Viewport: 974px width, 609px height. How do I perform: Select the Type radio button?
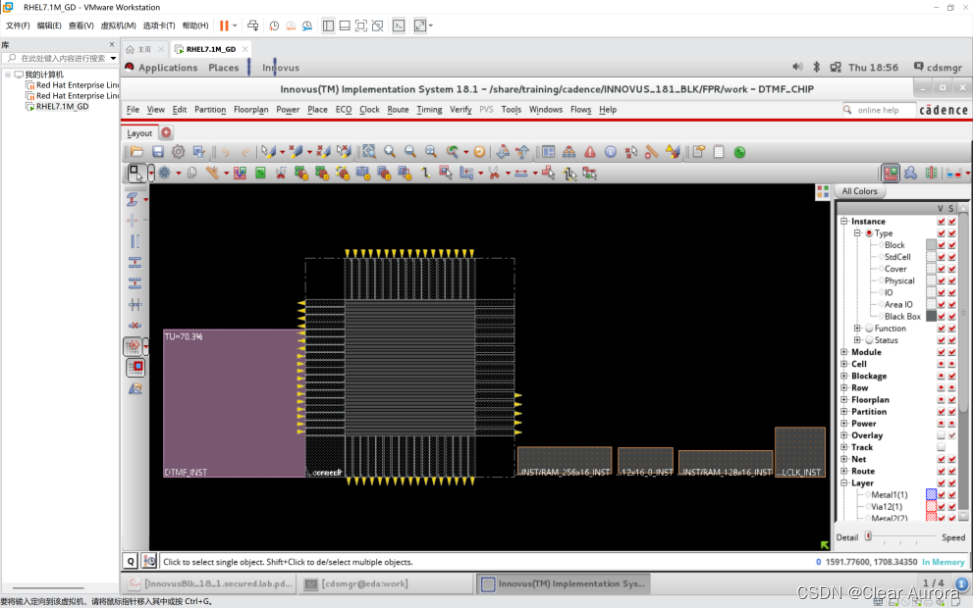click(x=869, y=233)
